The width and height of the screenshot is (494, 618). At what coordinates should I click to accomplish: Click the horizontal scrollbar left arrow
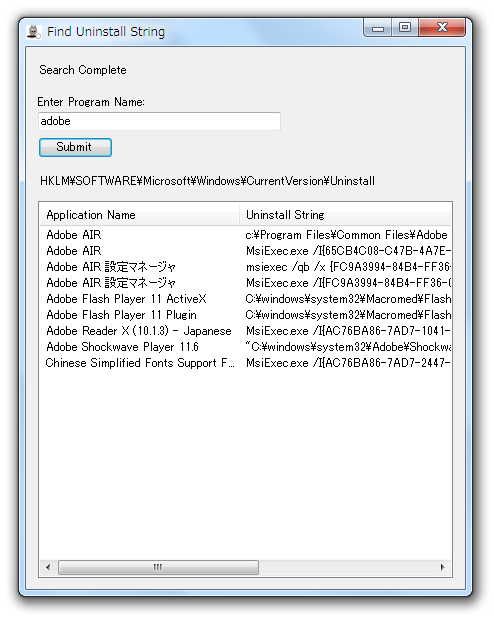click(48, 568)
